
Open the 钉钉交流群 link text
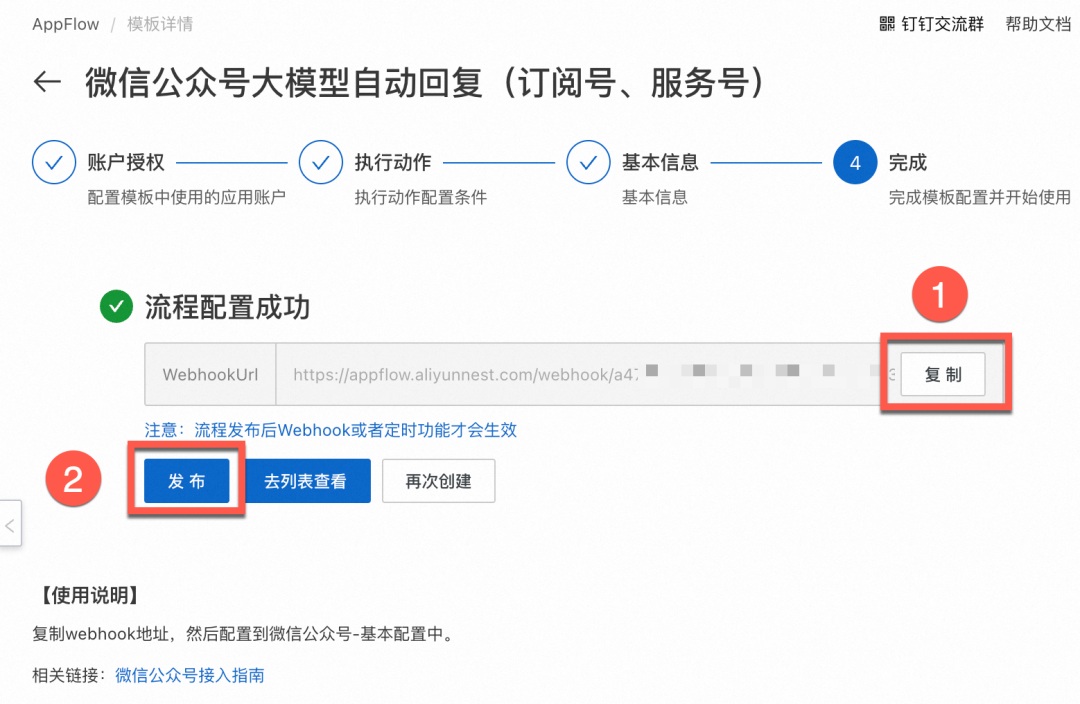pyautogui.click(x=942, y=24)
